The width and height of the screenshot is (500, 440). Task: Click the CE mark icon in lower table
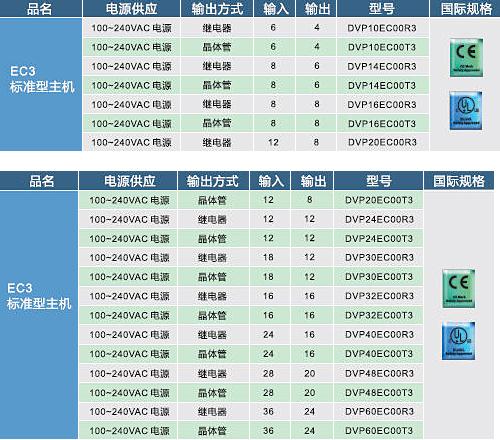click(459, 289)
